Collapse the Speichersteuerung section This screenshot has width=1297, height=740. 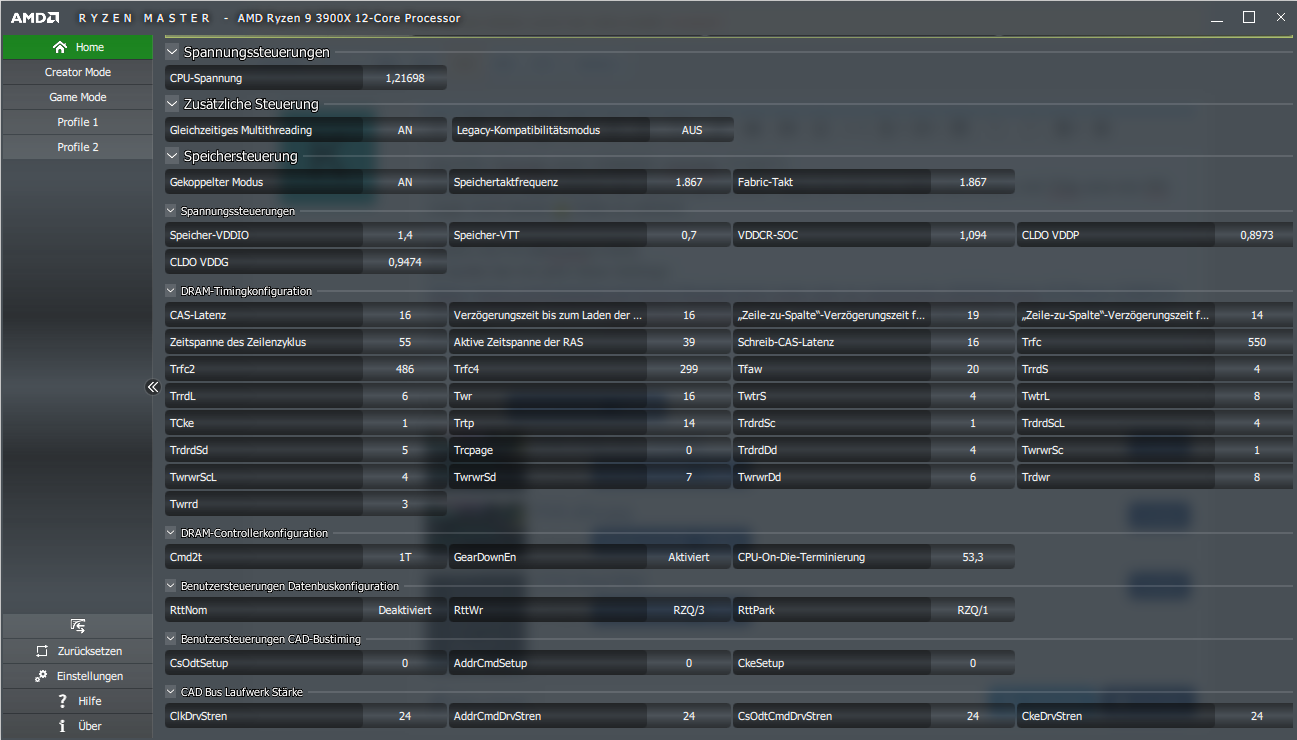(173, 156)
